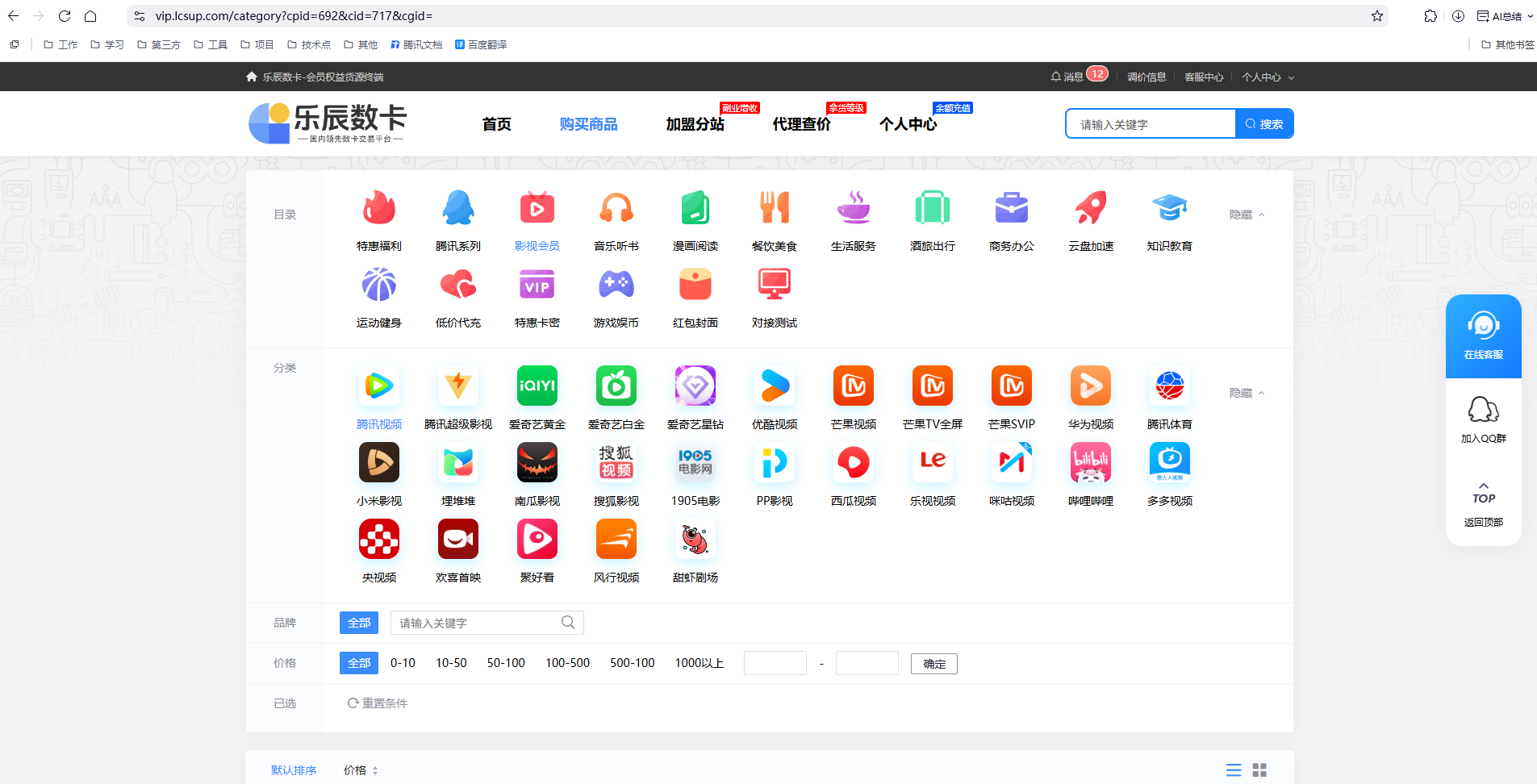
Task: Select the 西瓜视频 brand icon
Action: pyautogui.click(x=854, y=462)
